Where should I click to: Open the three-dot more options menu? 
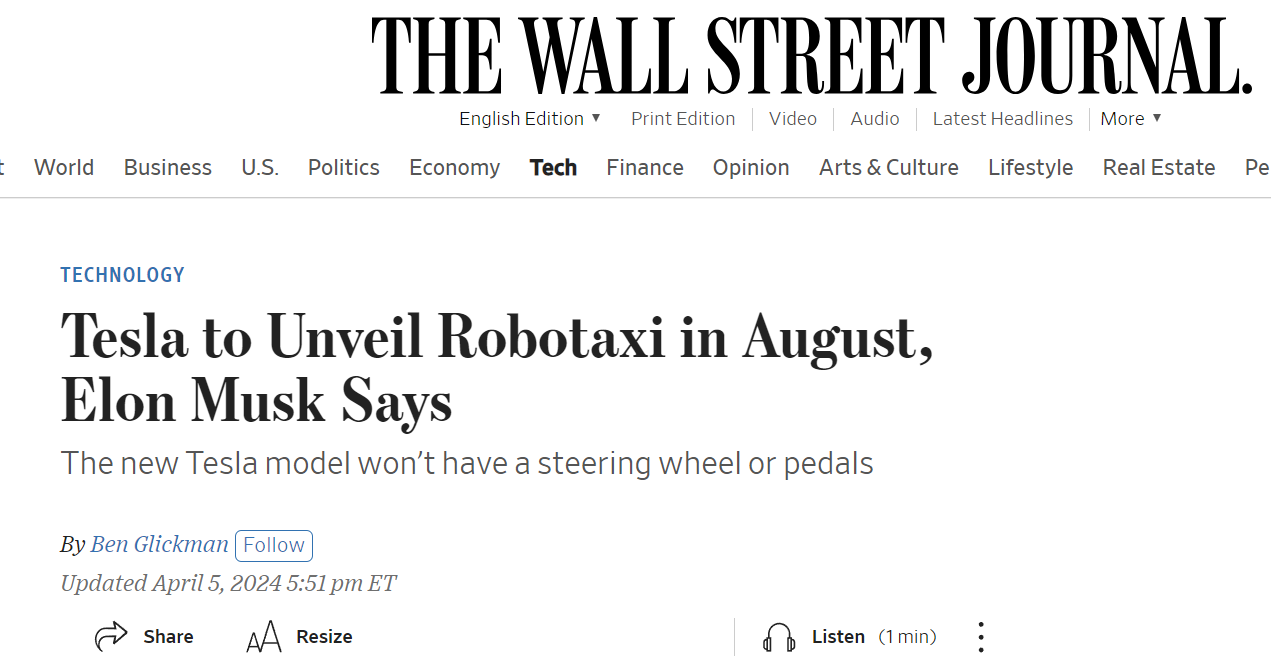pos(981,637)
